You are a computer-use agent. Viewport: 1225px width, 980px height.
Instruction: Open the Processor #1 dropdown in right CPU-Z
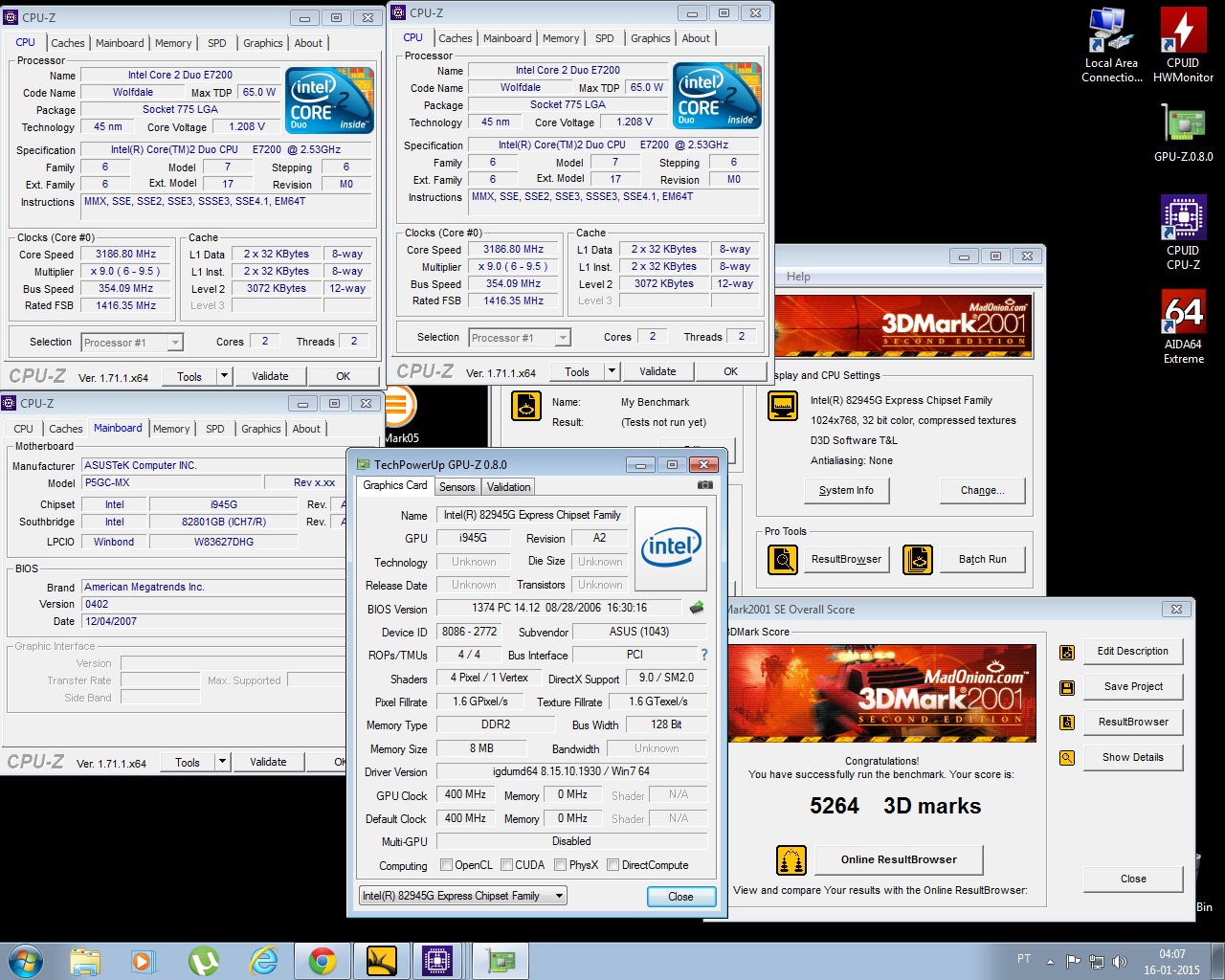point(520,337)
